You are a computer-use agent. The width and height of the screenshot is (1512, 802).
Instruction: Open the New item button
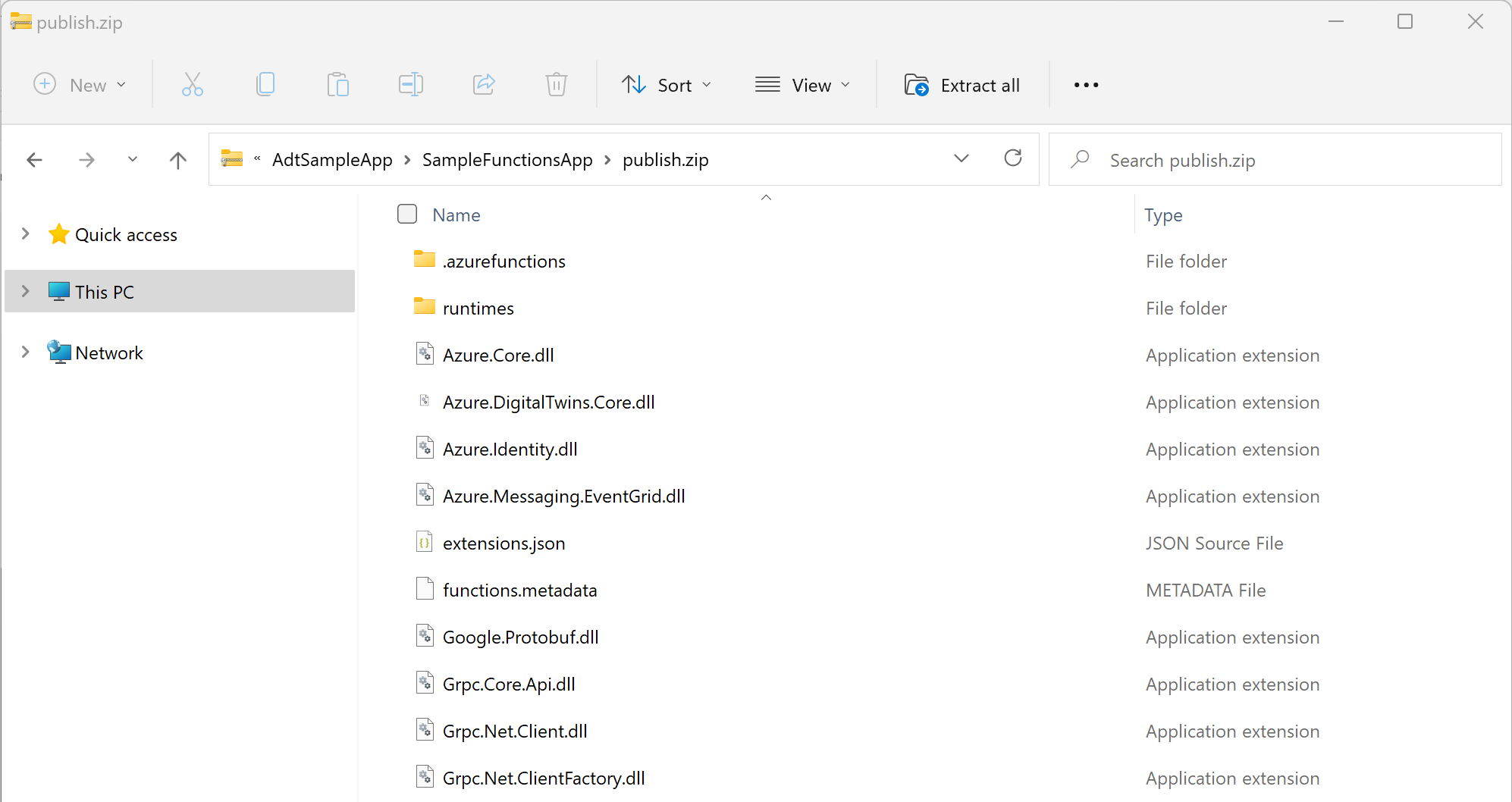click(80, 84)
